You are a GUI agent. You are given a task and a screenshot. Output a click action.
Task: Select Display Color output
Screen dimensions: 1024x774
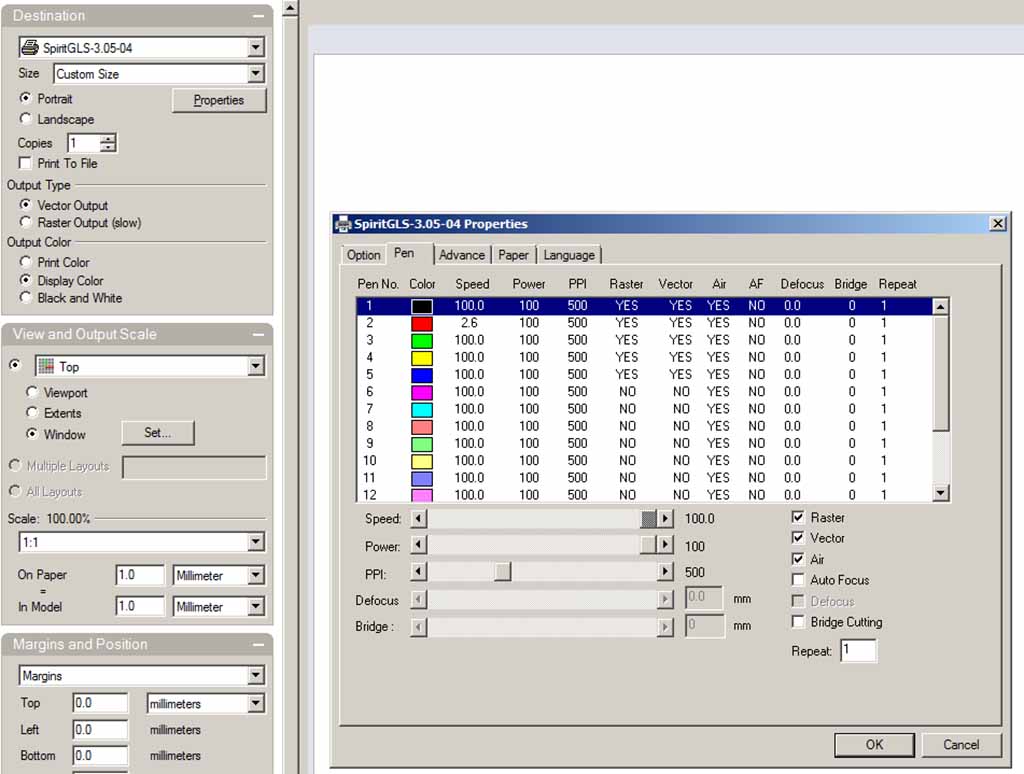[x=25, y=280]
